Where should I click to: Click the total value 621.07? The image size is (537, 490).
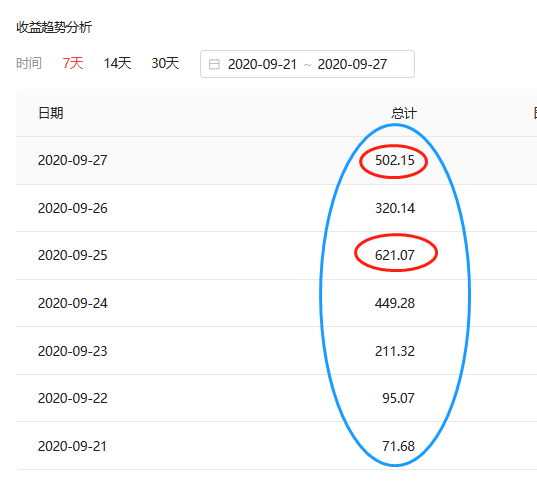click(x=395, y=255)
